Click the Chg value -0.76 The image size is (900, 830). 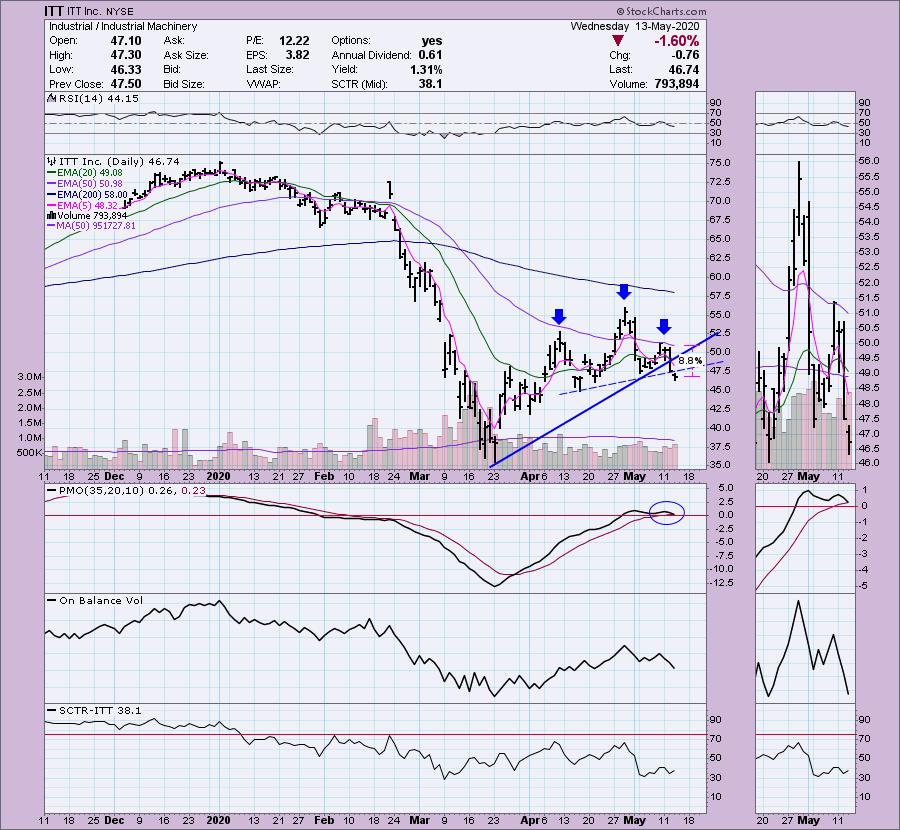point(685,55)
